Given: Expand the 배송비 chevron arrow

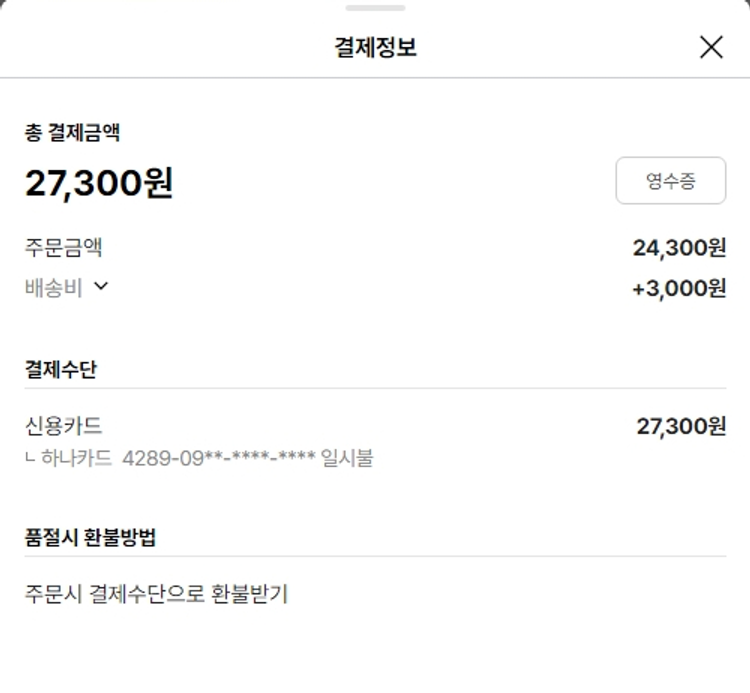Looking at the screenshot, I should click(100, 286).
